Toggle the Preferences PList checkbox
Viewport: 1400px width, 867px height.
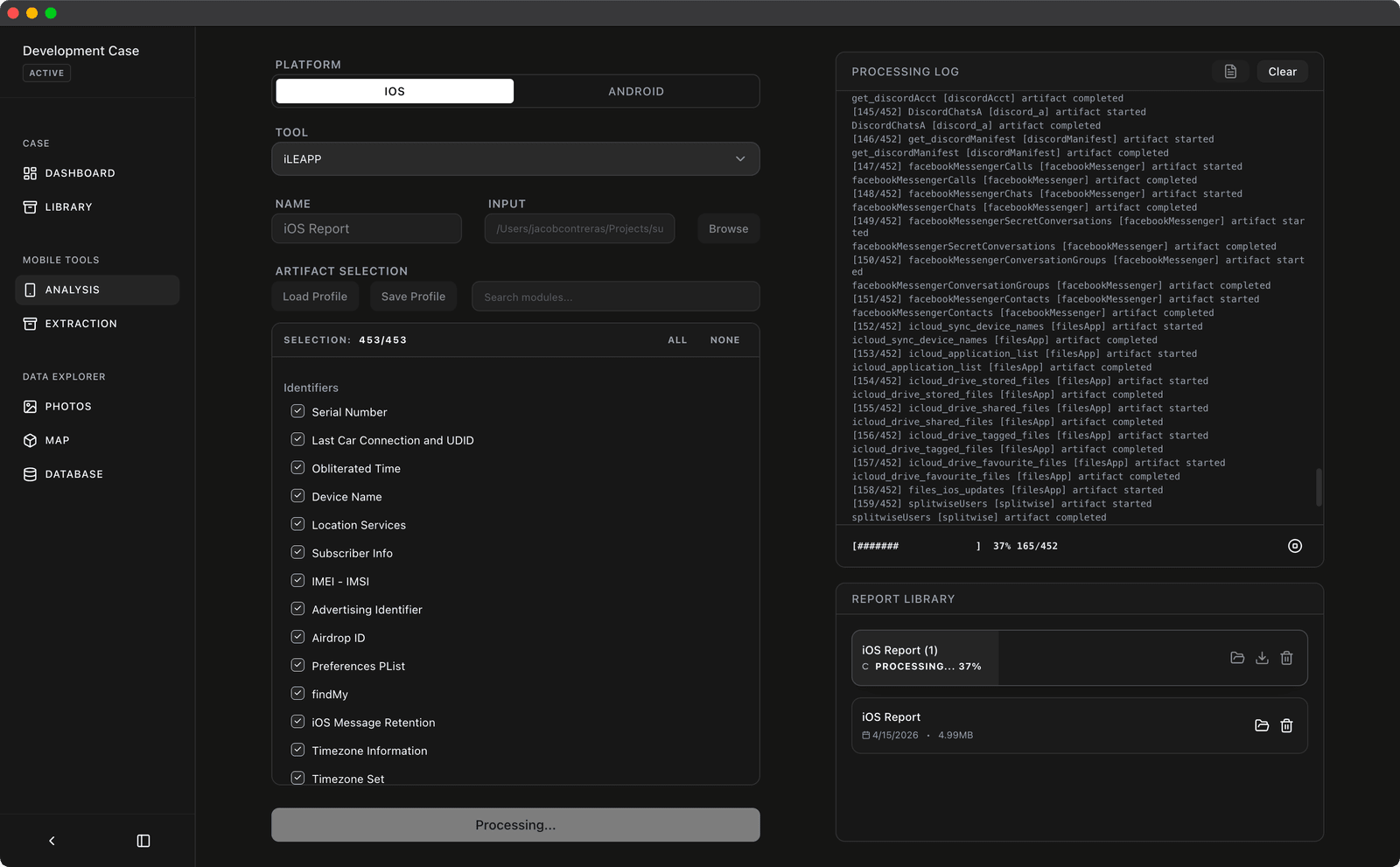coord(297,665)
